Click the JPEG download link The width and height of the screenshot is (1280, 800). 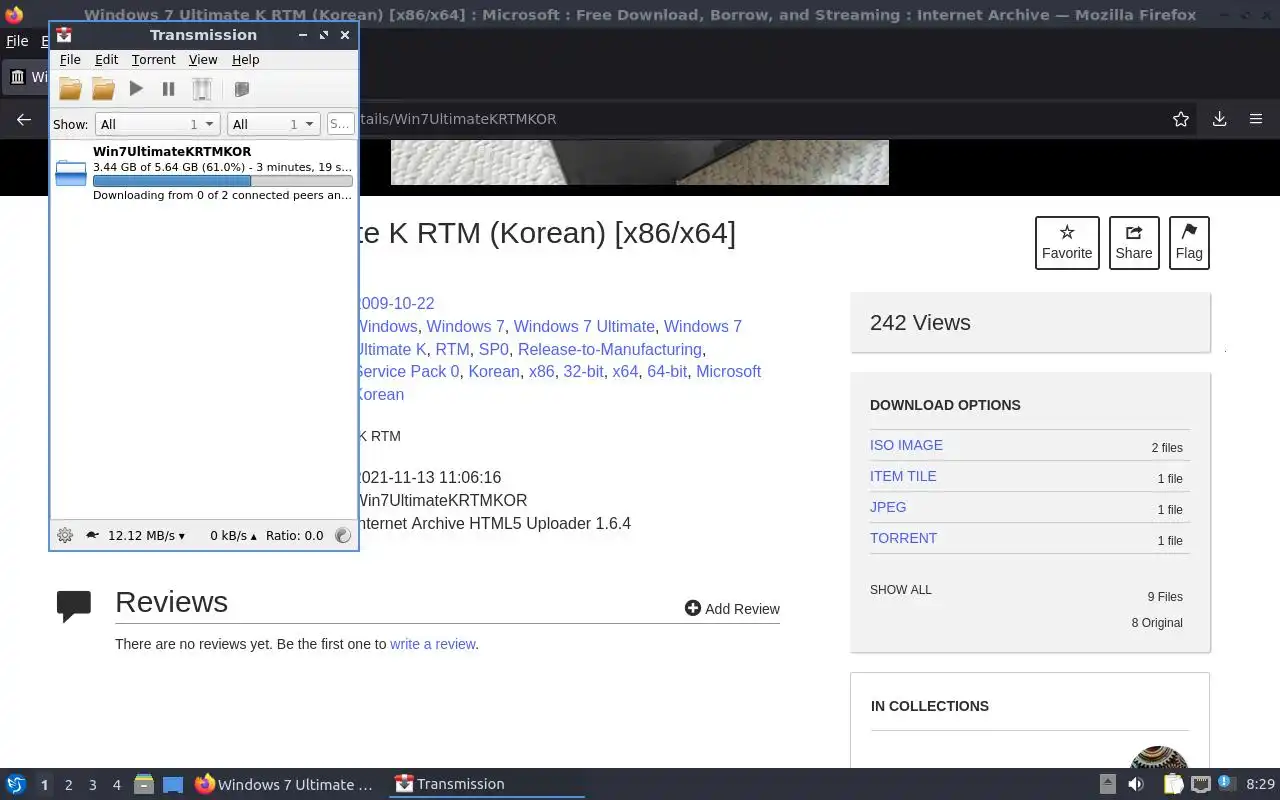tap(888, 507)
